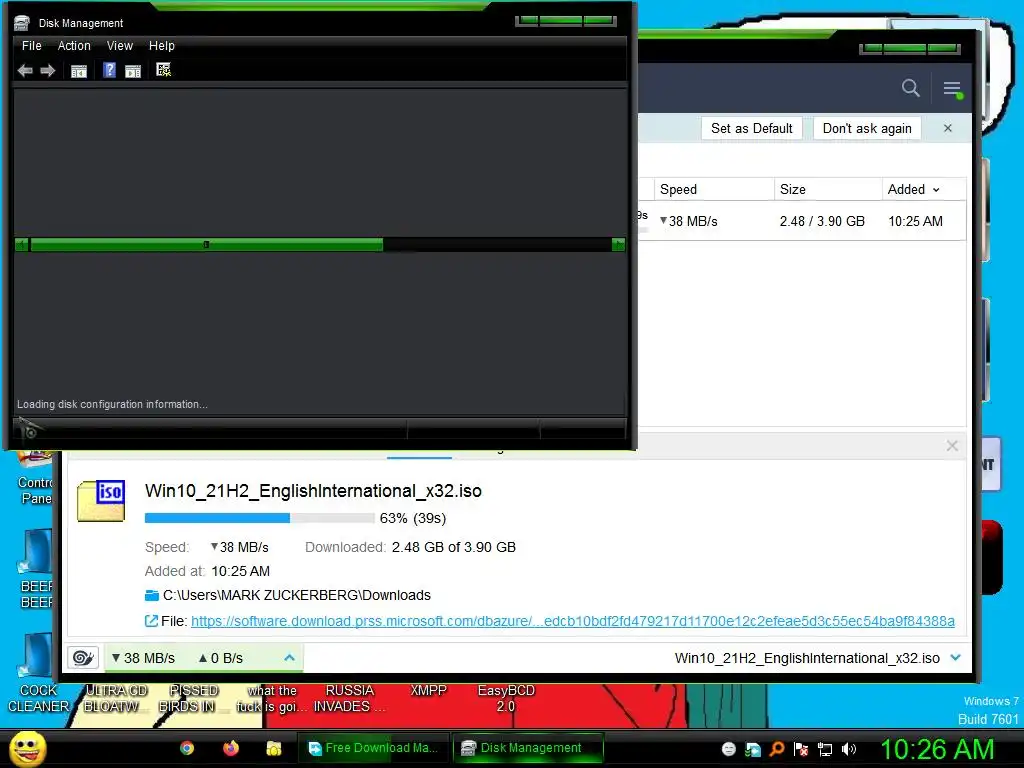The width and height of the screenshot is (1024, 768).
Task: Open search in Free Download Manager
Action: coord(910,88)
